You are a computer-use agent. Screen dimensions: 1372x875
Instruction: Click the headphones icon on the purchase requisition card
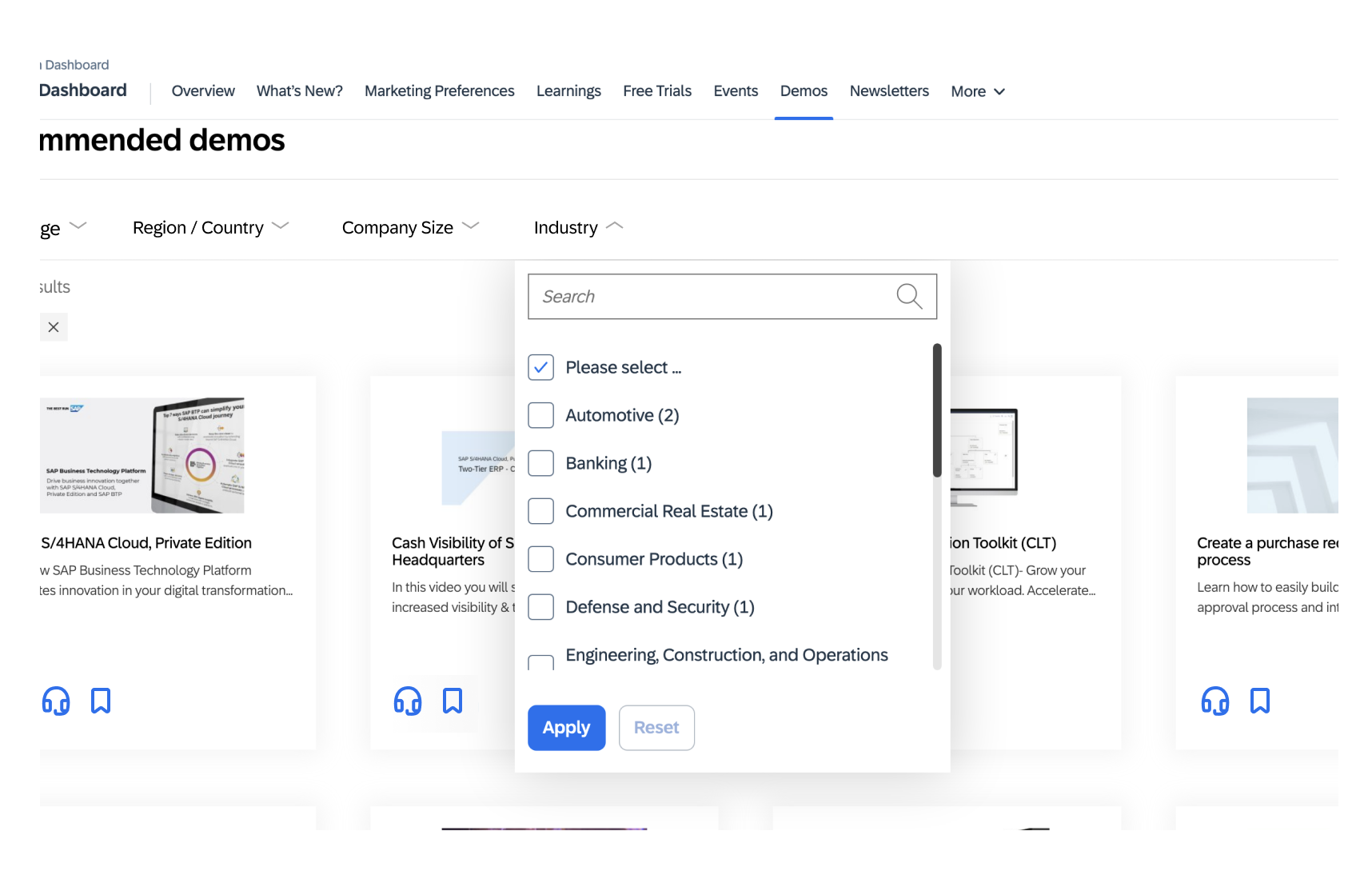click(1215, 702)
